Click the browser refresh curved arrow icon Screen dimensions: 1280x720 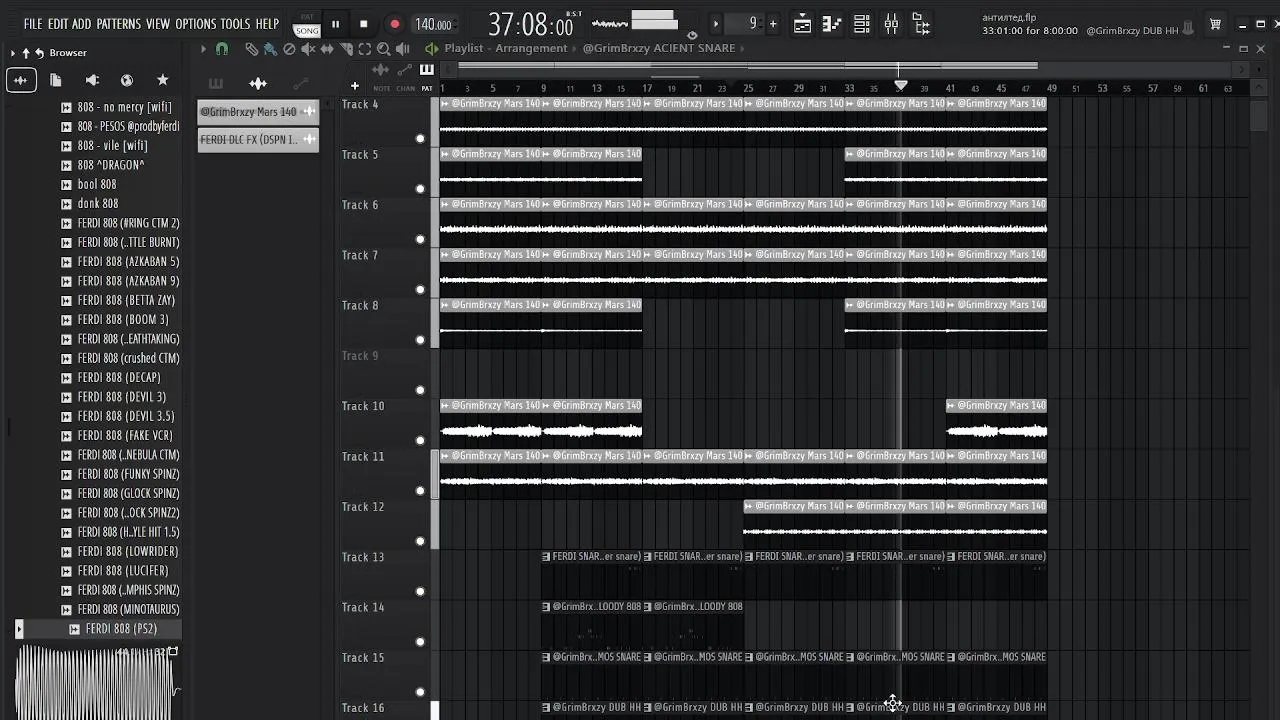pyautogui.click(x=39, y=53)
